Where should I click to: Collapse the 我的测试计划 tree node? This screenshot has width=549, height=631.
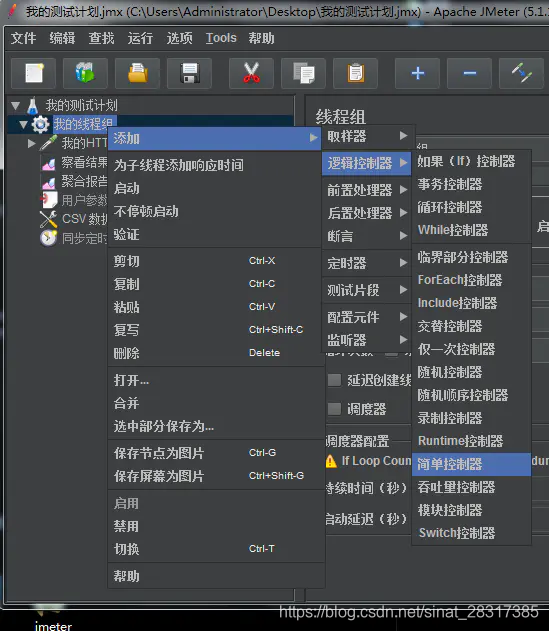pyautogui.click(x=16, y=106)
